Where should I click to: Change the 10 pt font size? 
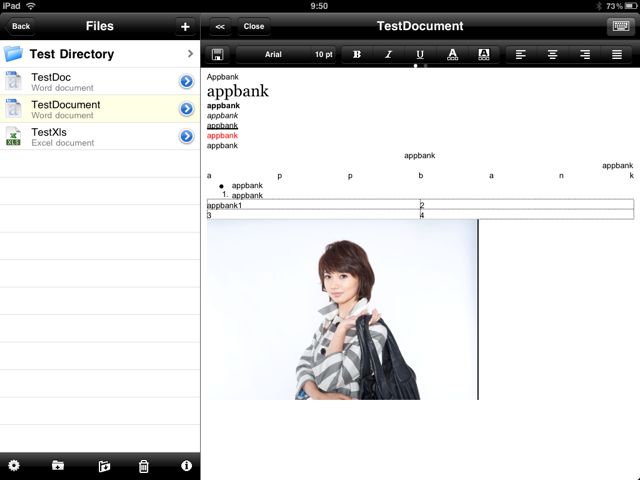point(324,54)
